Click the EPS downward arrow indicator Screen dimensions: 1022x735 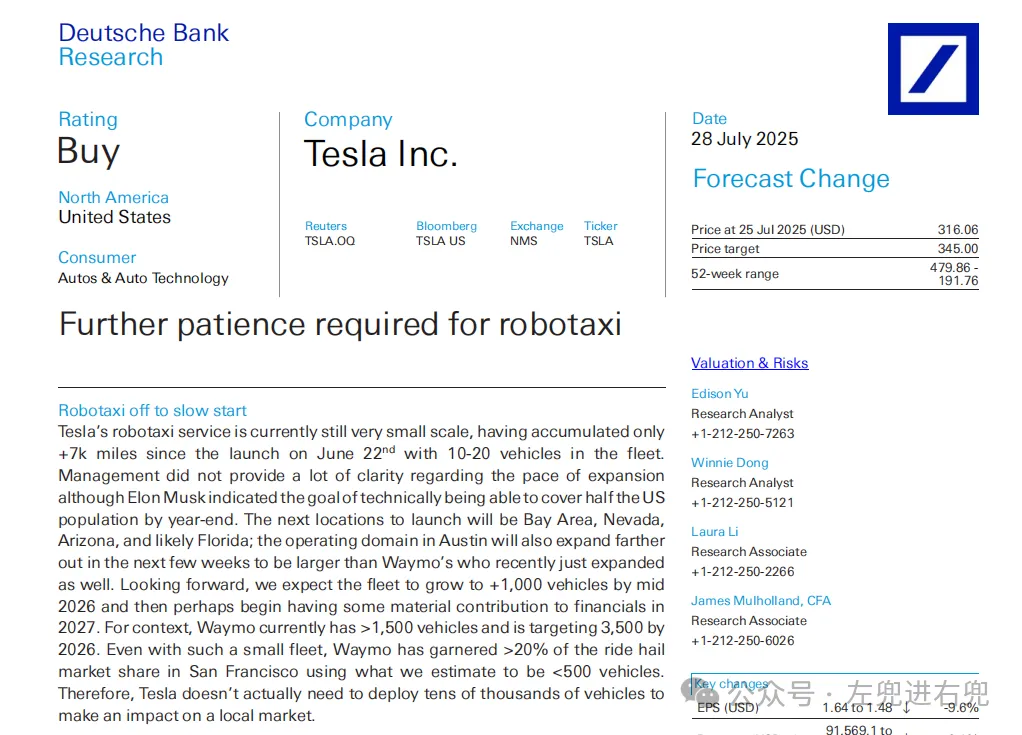906,708
